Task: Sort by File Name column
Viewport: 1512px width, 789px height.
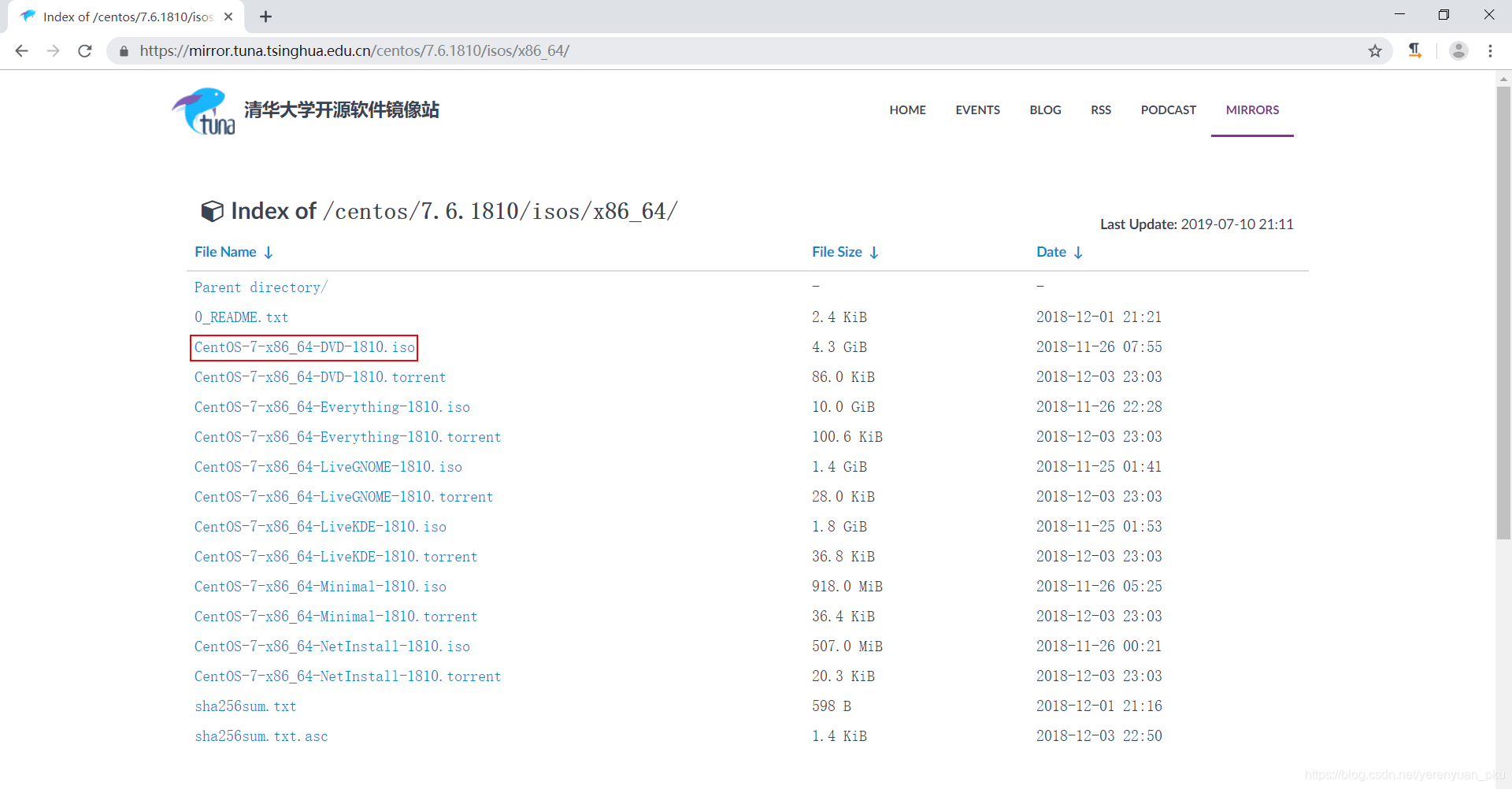Action: pyautogui.click(x=234, y=252)
